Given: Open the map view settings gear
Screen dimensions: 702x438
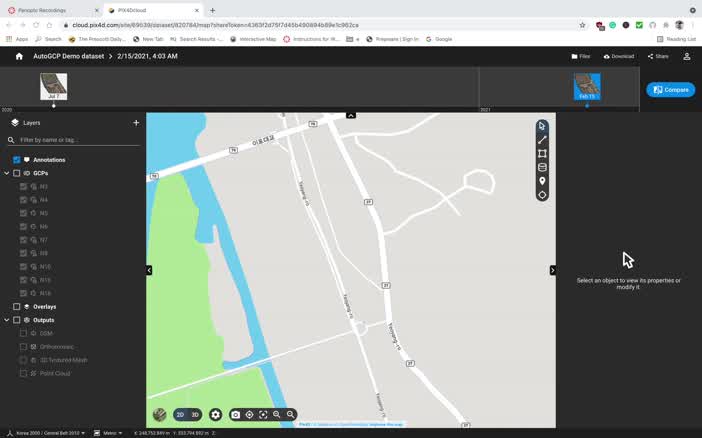Looking at the screenshot, I should click(x=215, y=414).
